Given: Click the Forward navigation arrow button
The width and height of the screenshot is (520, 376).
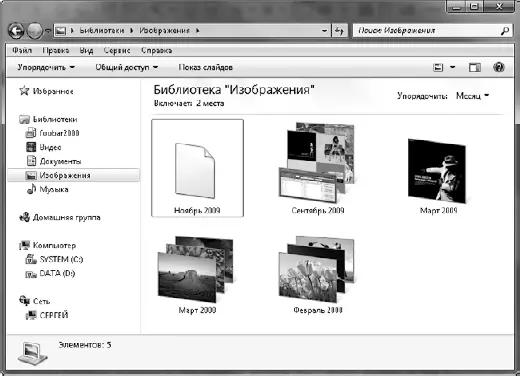Looking at the screenshot, I should coord(35,31).
